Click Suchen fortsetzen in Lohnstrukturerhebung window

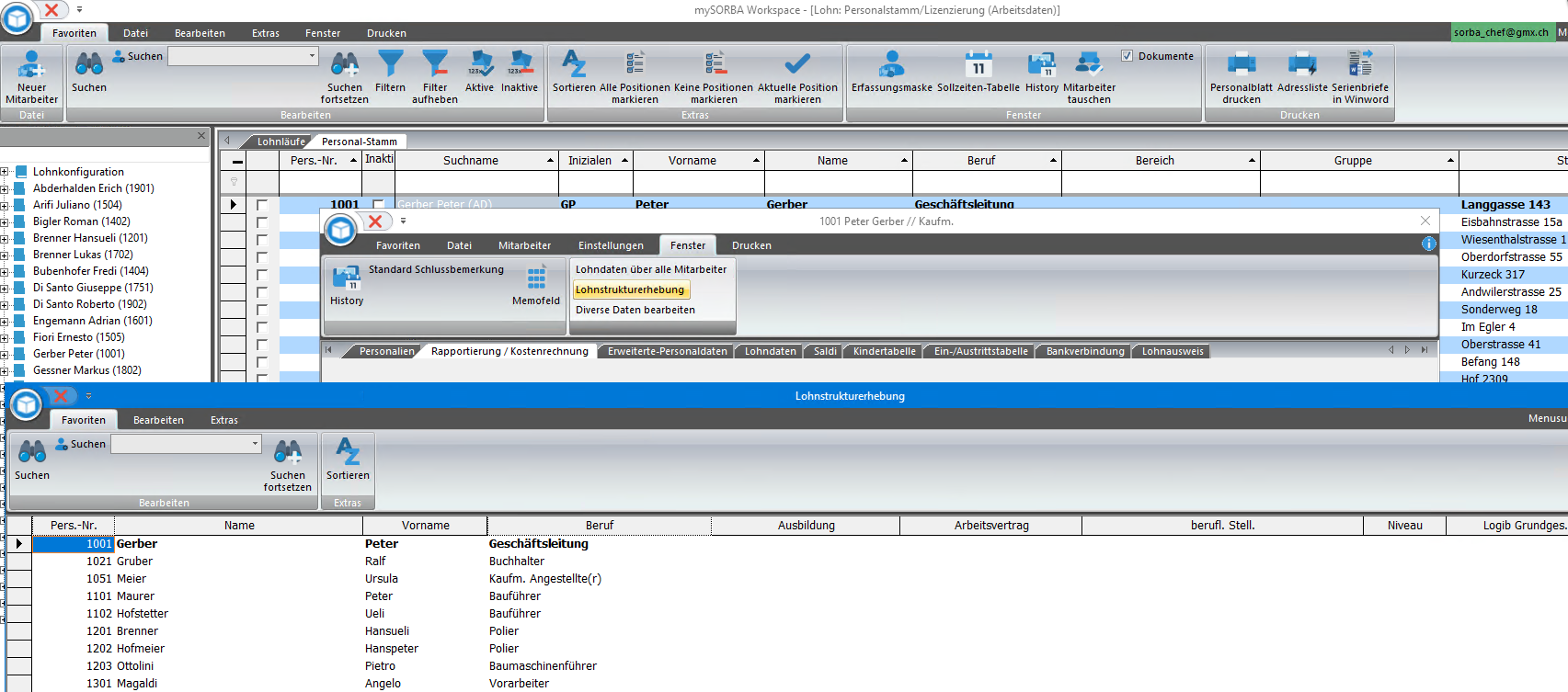(288, 465)
